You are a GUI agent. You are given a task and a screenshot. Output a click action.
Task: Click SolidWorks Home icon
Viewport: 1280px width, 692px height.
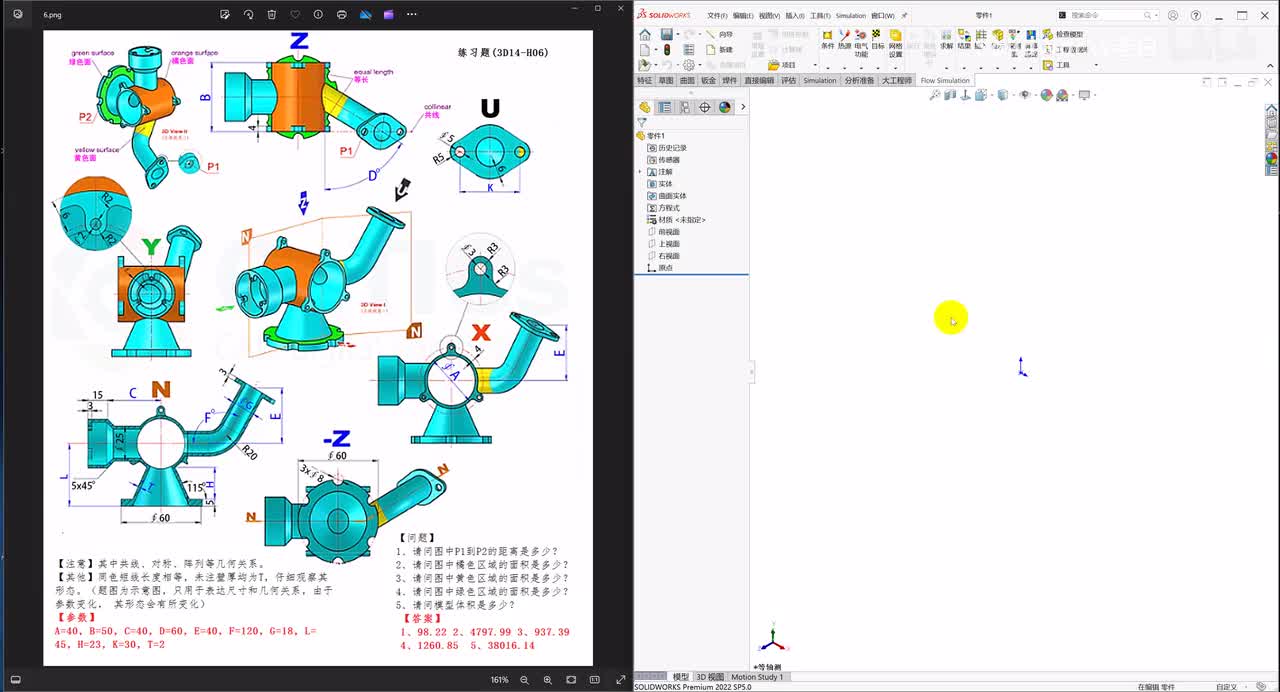pyautogui.click(x=645, y=35)
